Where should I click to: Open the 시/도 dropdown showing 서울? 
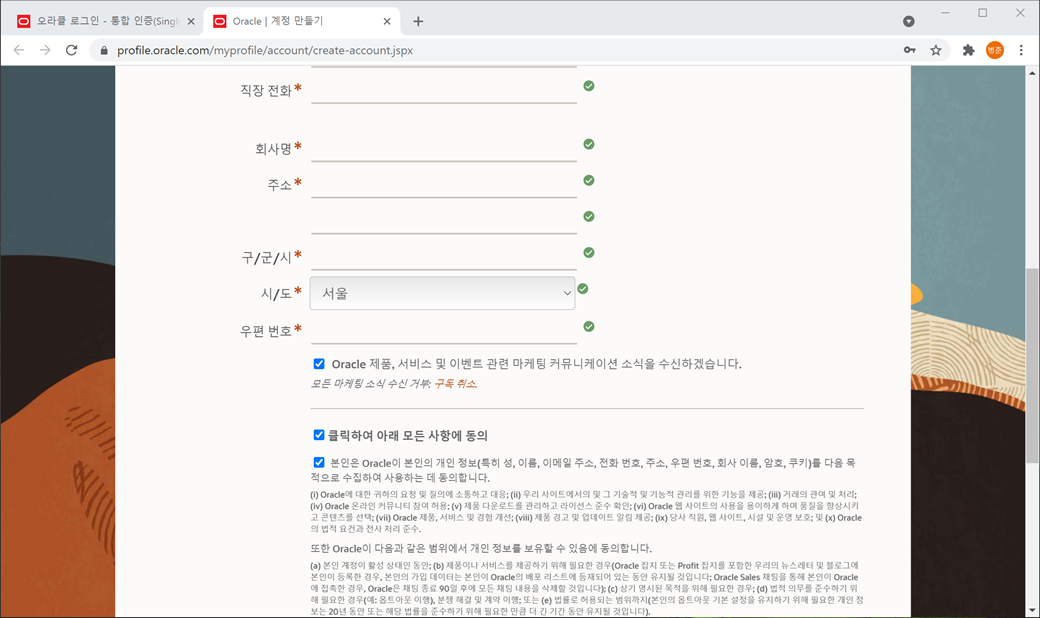[x=442, y=293]
